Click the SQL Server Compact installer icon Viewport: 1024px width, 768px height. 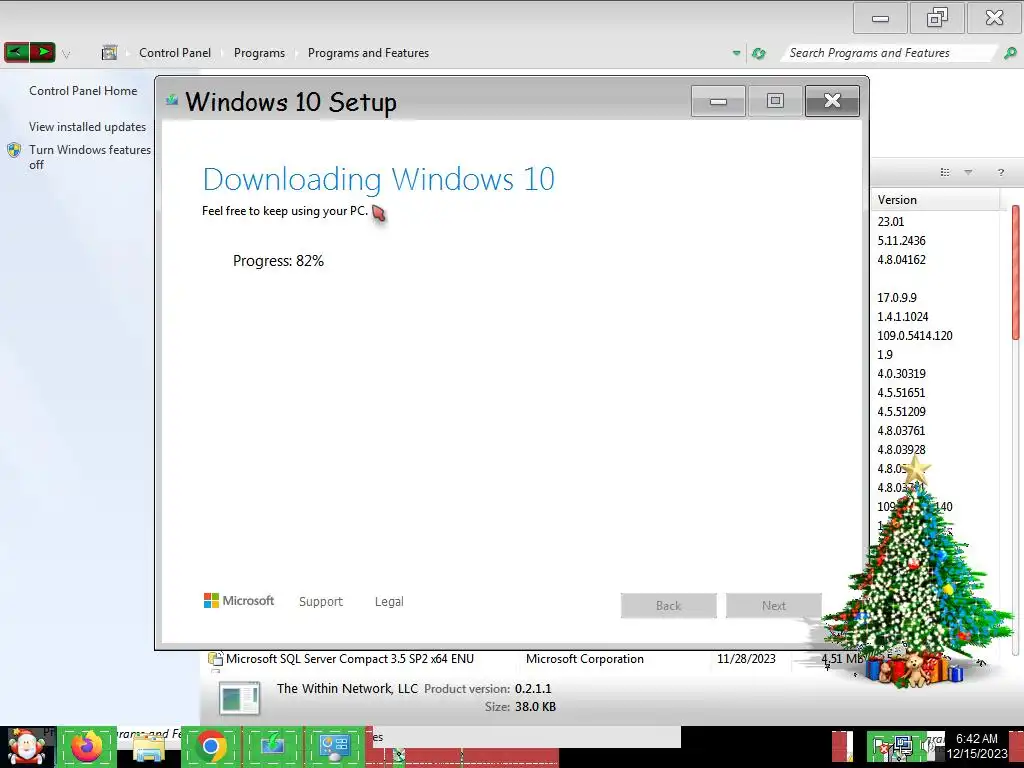tap(215, 659)
